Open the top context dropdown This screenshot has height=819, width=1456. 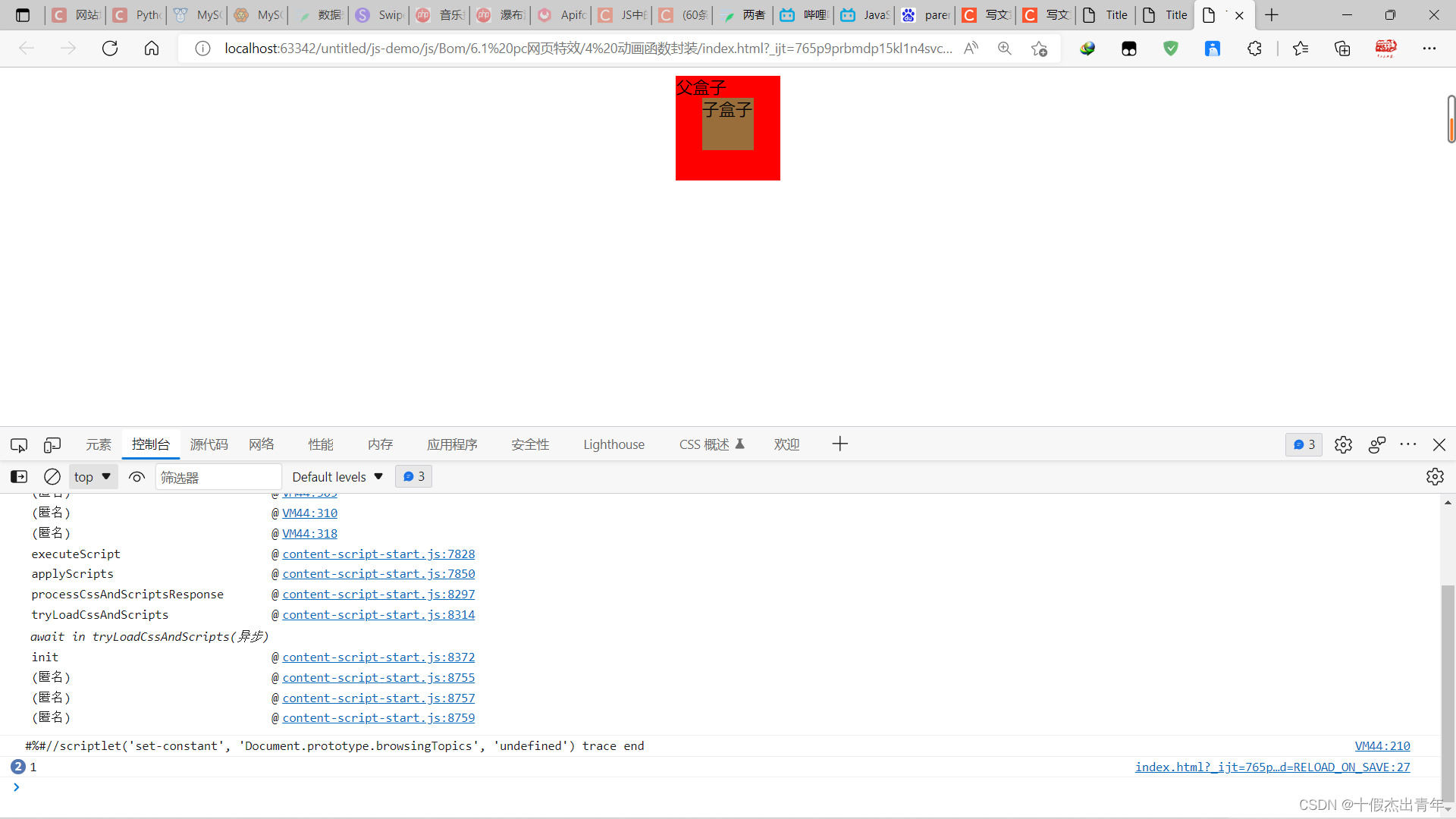(x=93, y=477)
